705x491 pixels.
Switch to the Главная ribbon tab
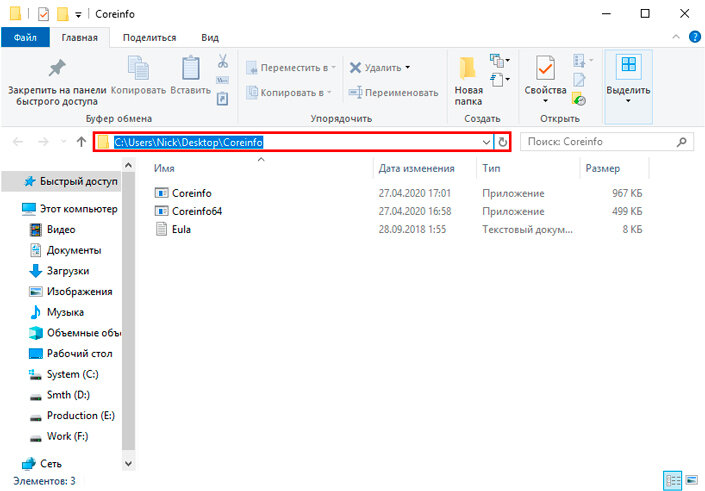pyautogui.click(x=80, y=38)
